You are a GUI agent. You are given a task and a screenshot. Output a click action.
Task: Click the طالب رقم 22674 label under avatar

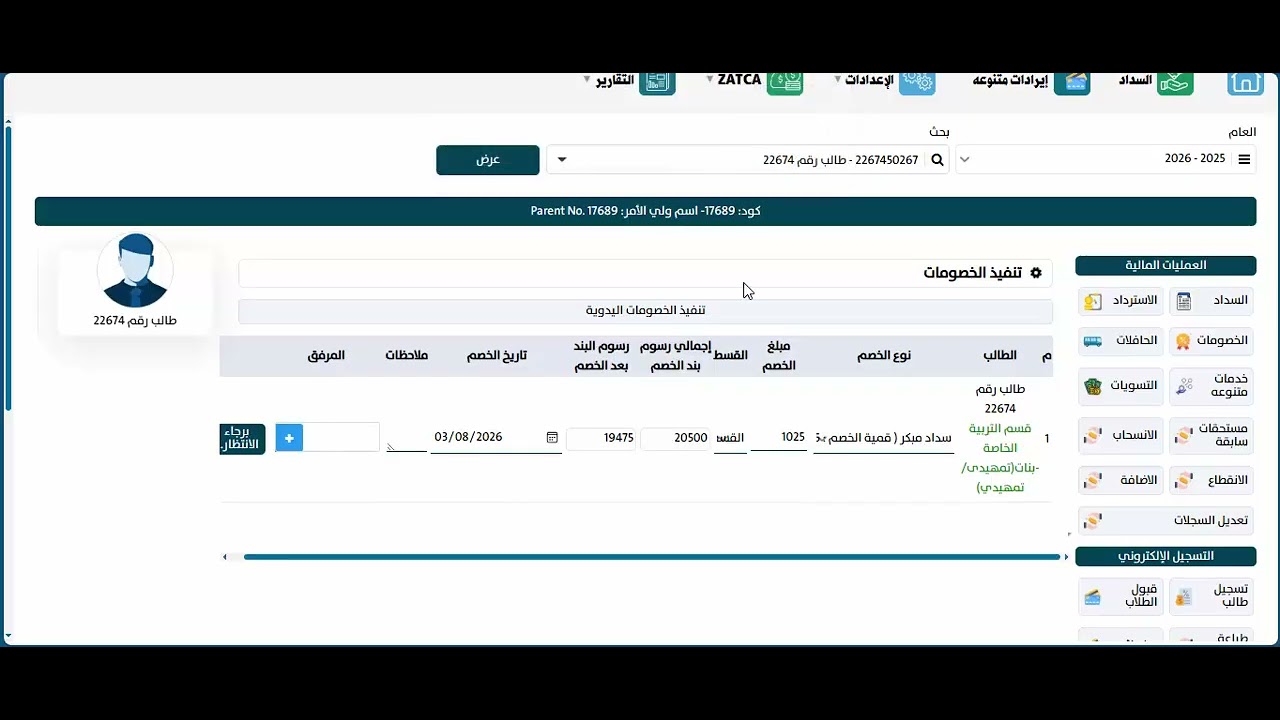(135, 321)
